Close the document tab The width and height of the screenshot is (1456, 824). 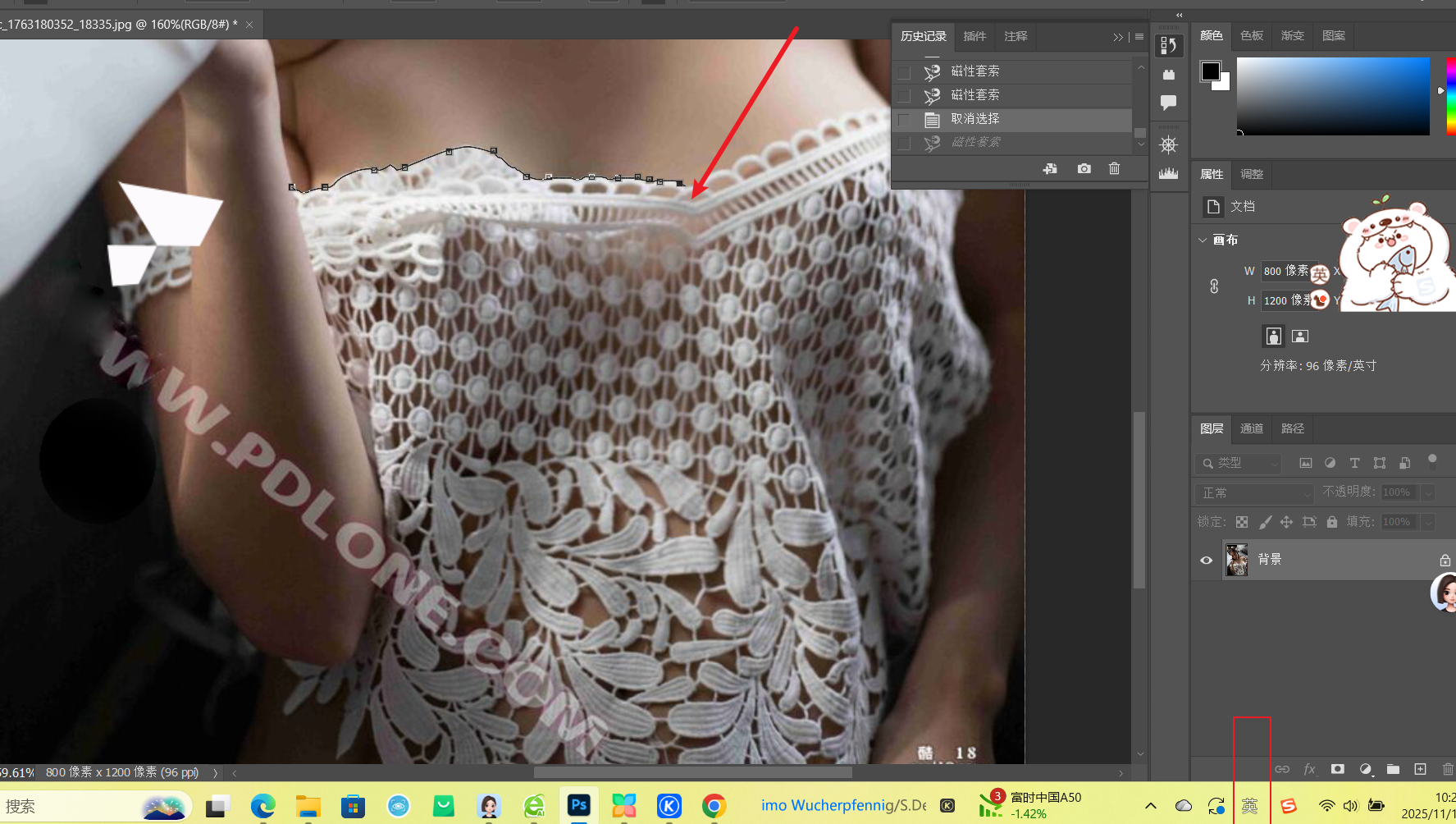click(x=249, y=25)
